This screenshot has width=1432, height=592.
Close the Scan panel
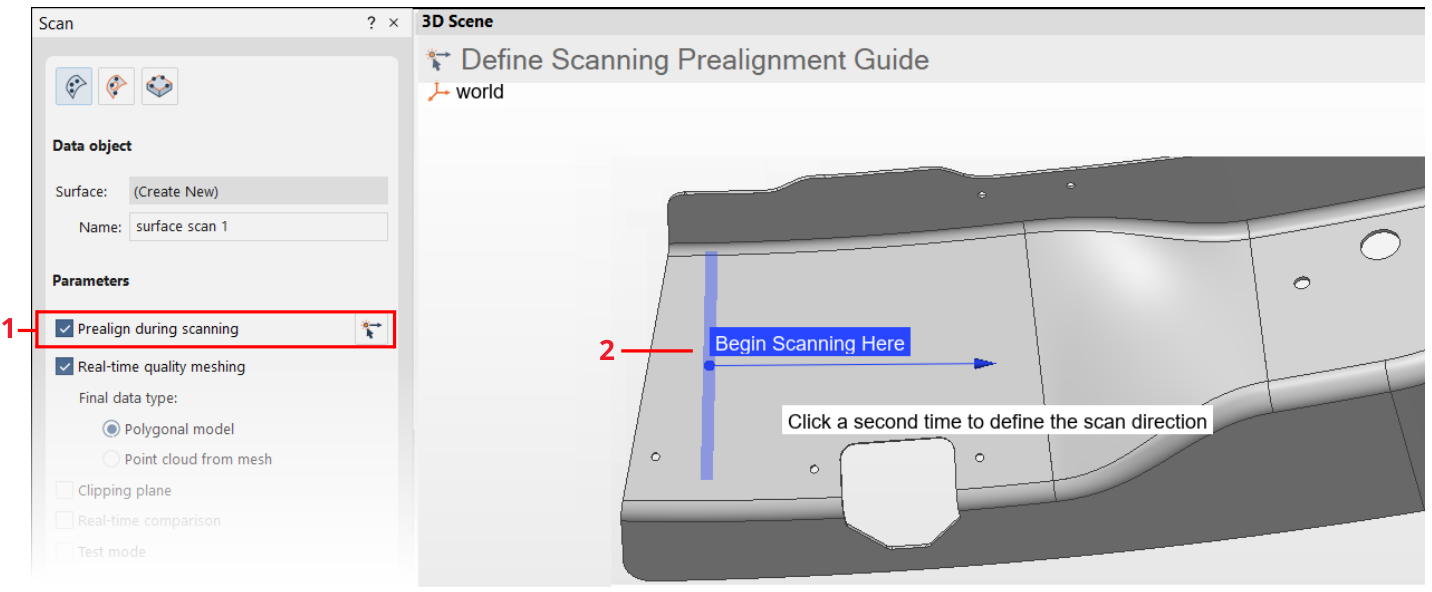(x=393, y=23)
